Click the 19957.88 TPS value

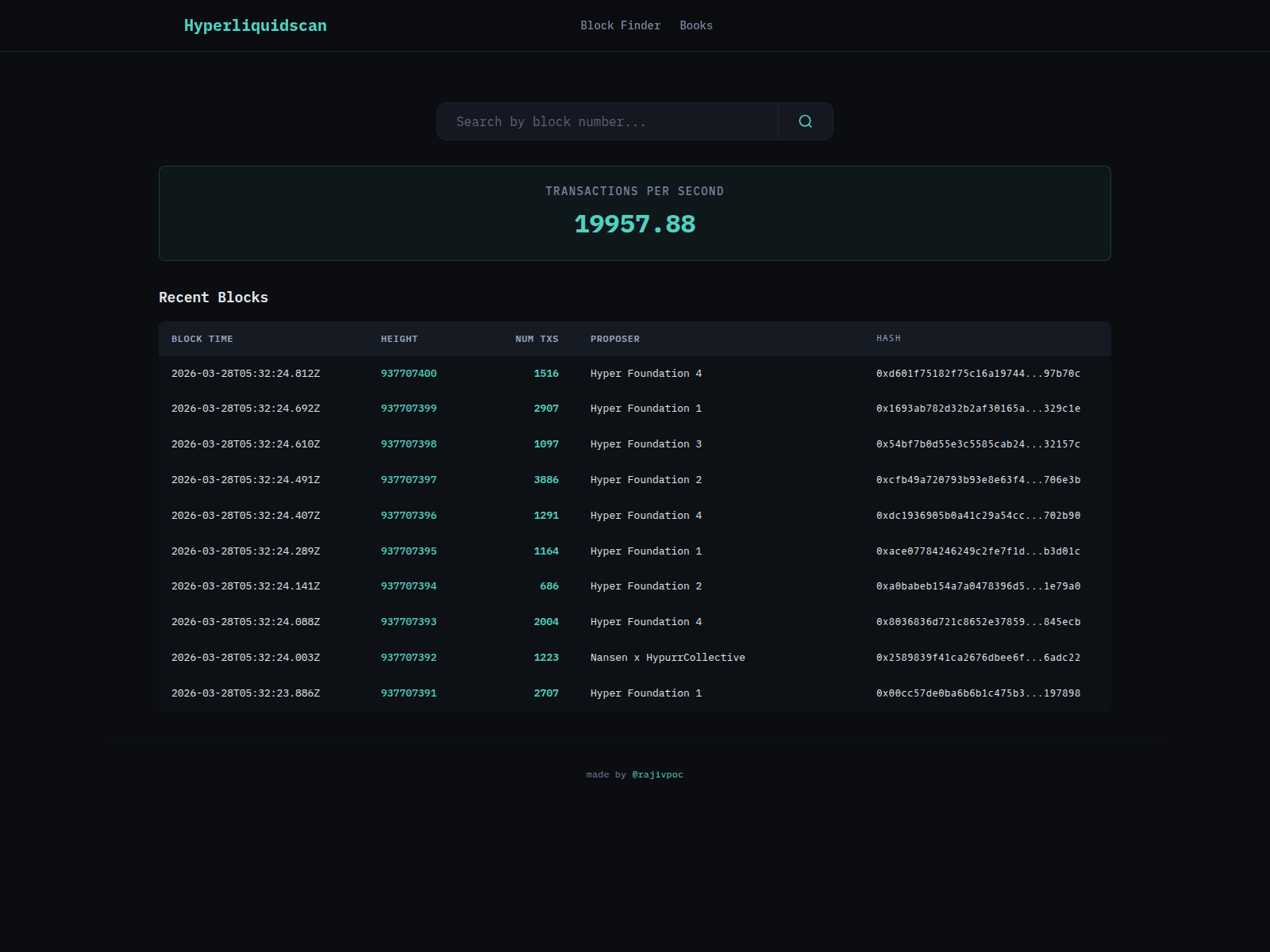pos(635,225)
